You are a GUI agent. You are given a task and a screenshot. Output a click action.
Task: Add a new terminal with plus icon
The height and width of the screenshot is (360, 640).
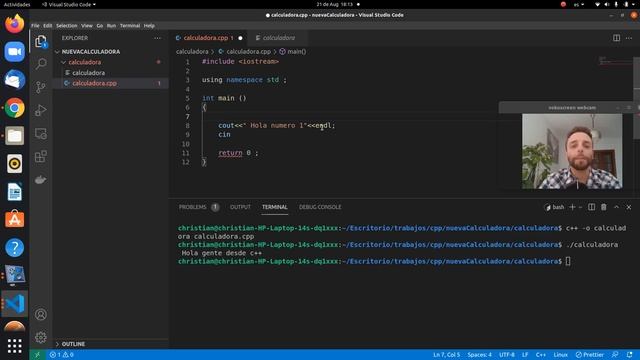pyautogui.click(x=572, y=207)
